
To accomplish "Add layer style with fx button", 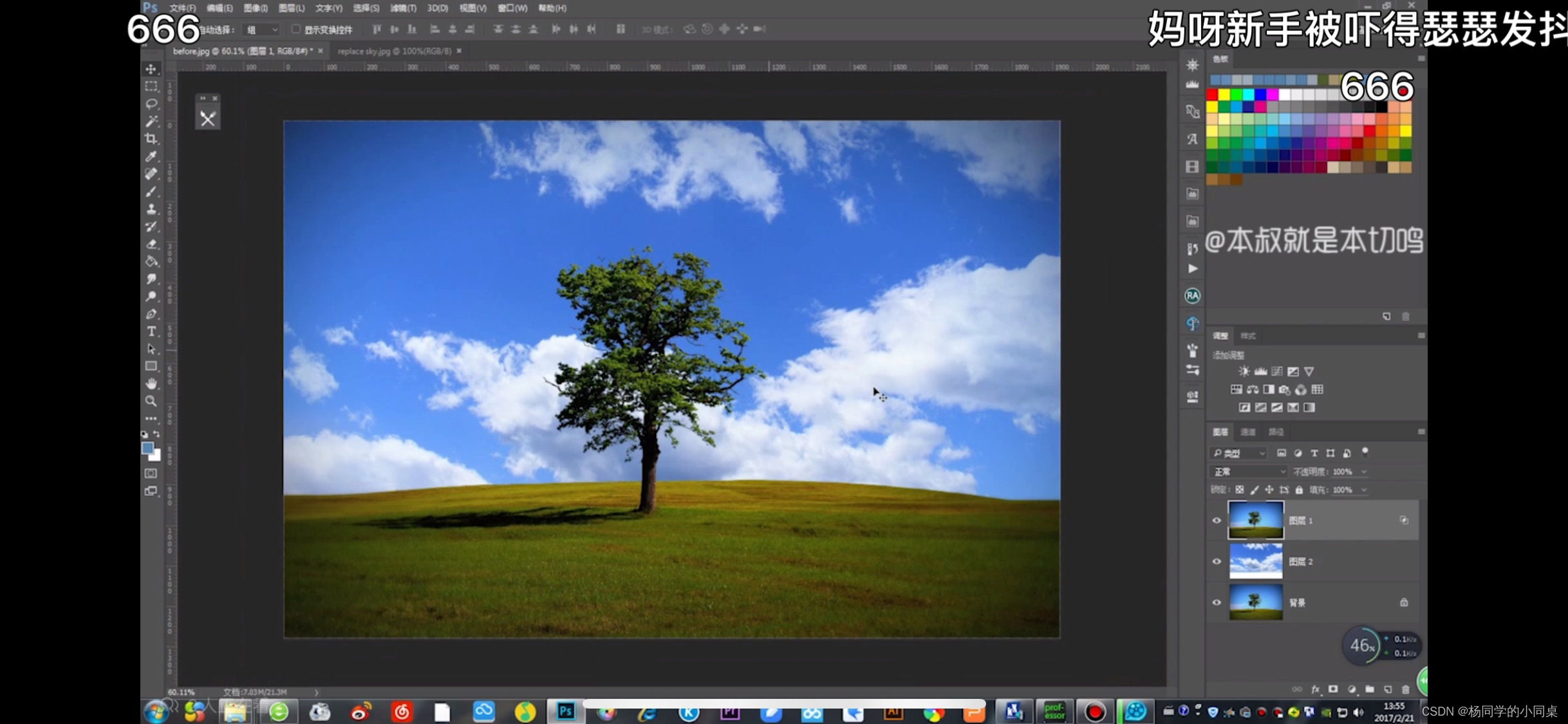I will (1315, 689).
